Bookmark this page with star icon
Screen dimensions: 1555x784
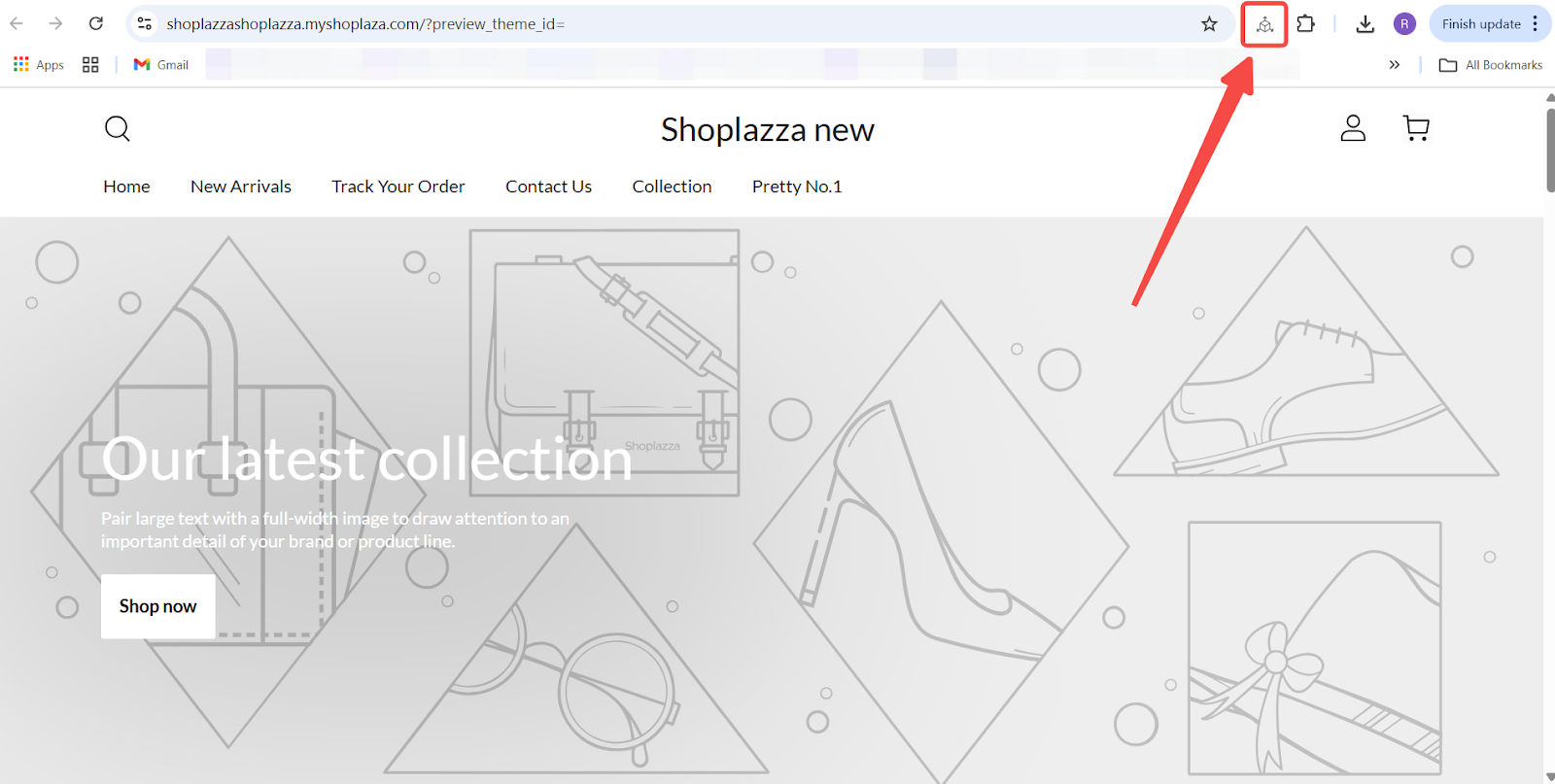click(1209, 24)
